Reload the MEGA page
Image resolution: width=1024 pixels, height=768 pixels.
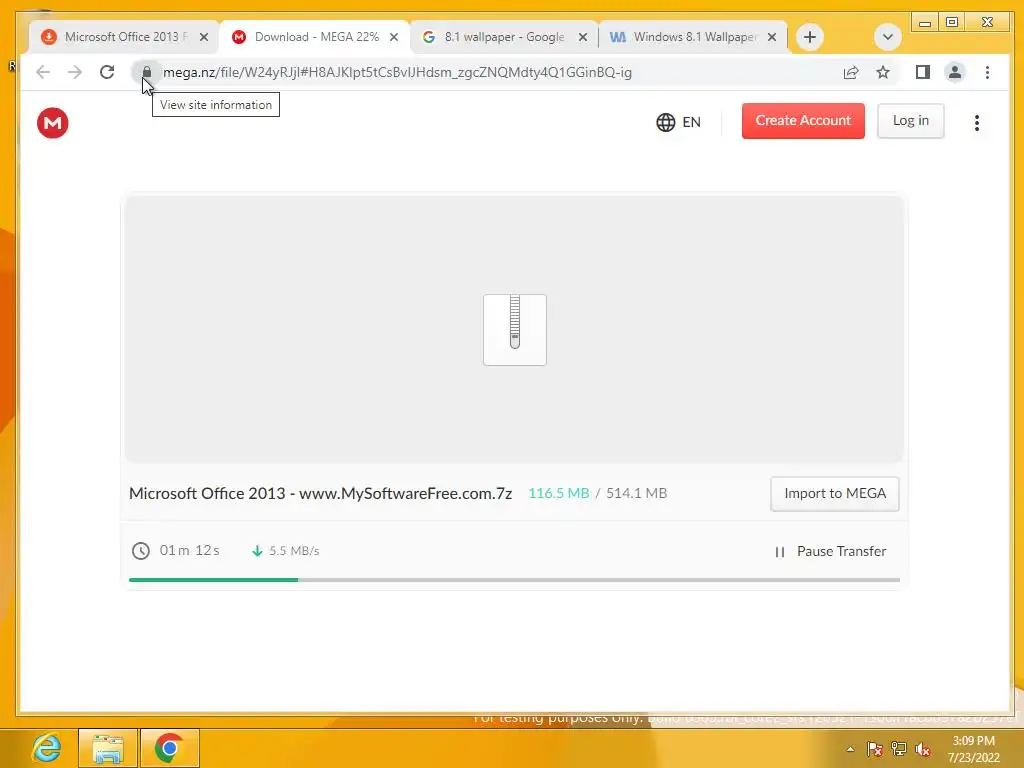tap(107, 72)
